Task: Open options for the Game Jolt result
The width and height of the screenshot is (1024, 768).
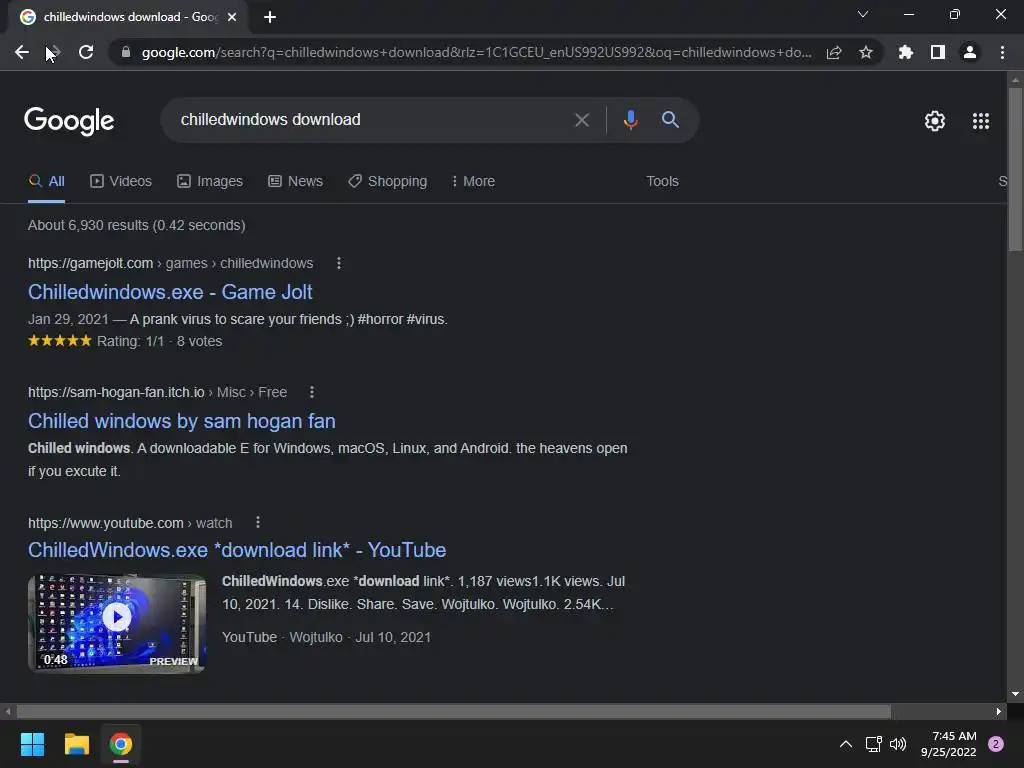Action: (x=338, y=263)
